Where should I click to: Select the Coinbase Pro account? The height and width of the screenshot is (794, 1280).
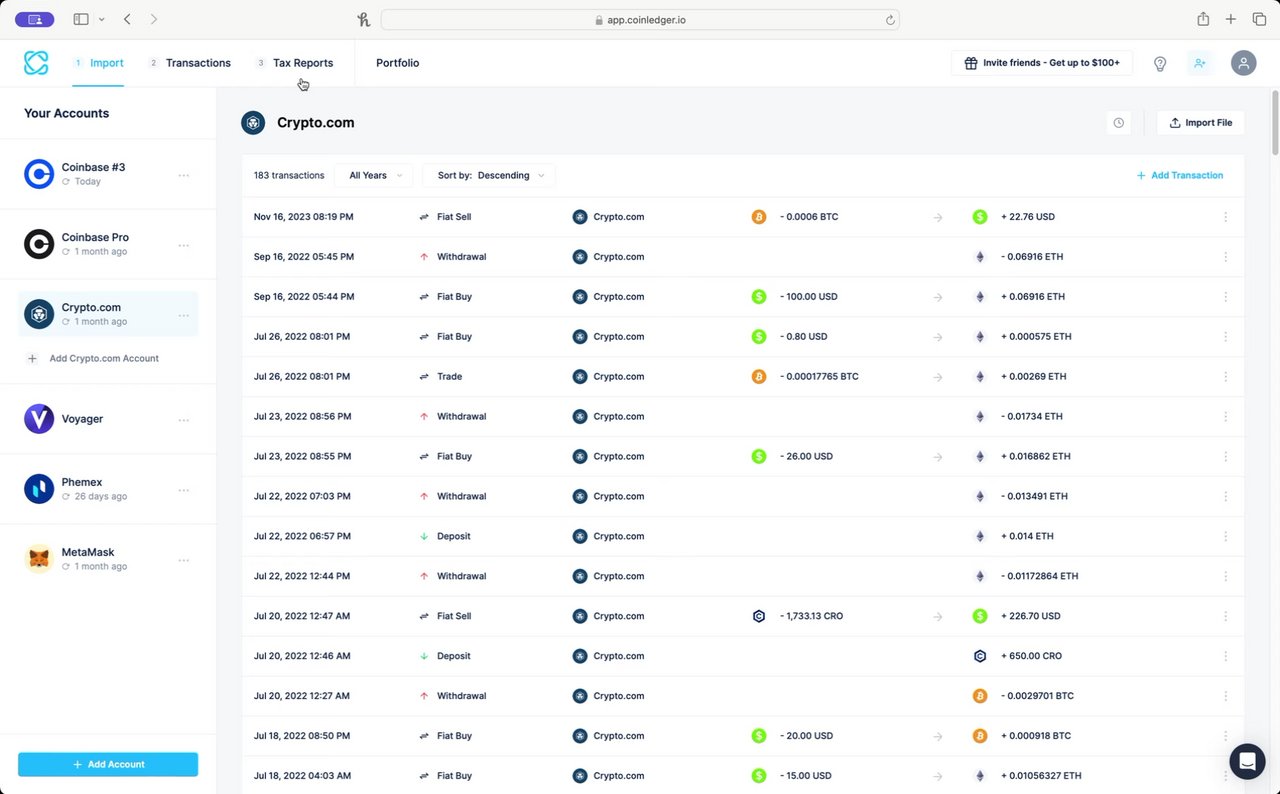[108, 244]
